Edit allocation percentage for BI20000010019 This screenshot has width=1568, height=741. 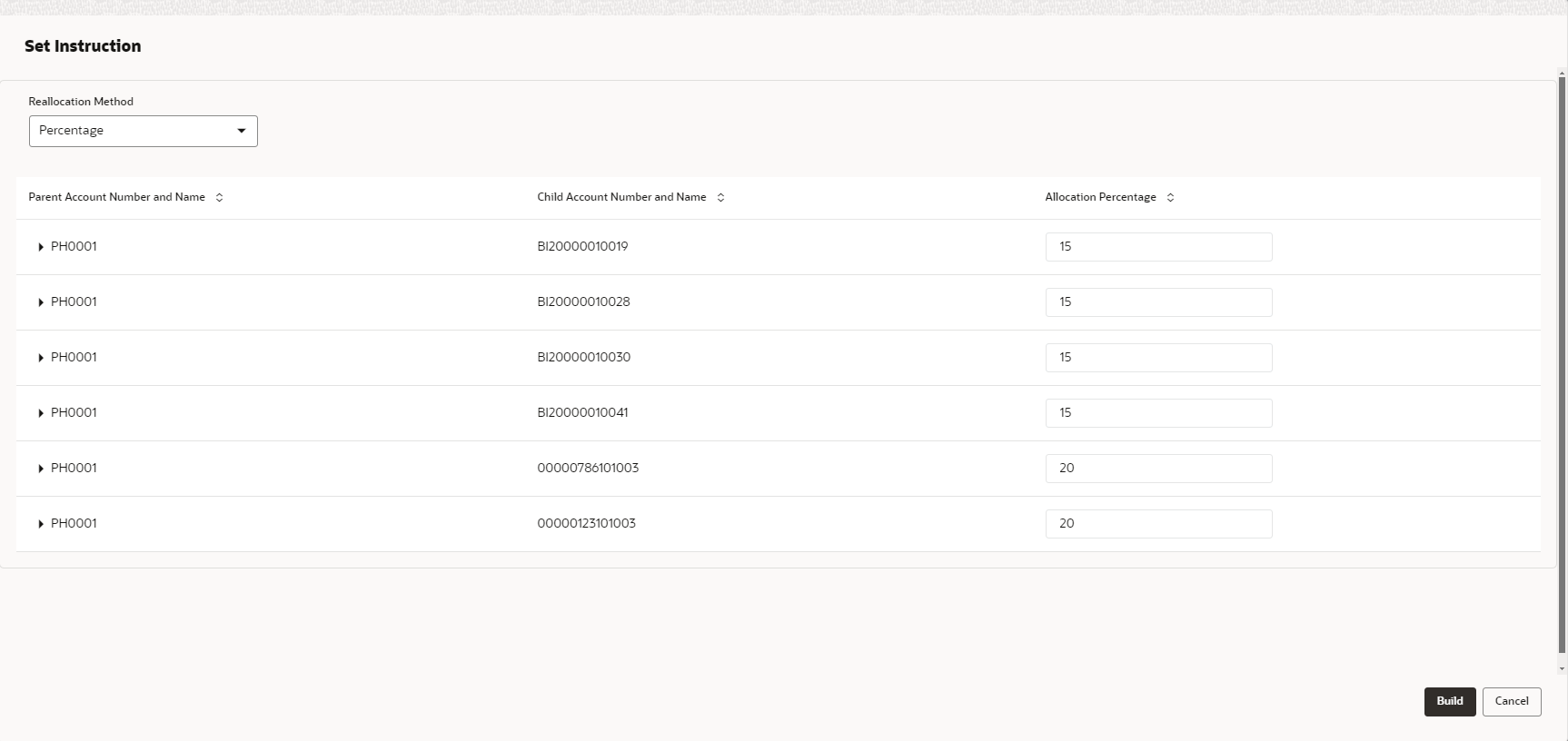[1158, 247]
